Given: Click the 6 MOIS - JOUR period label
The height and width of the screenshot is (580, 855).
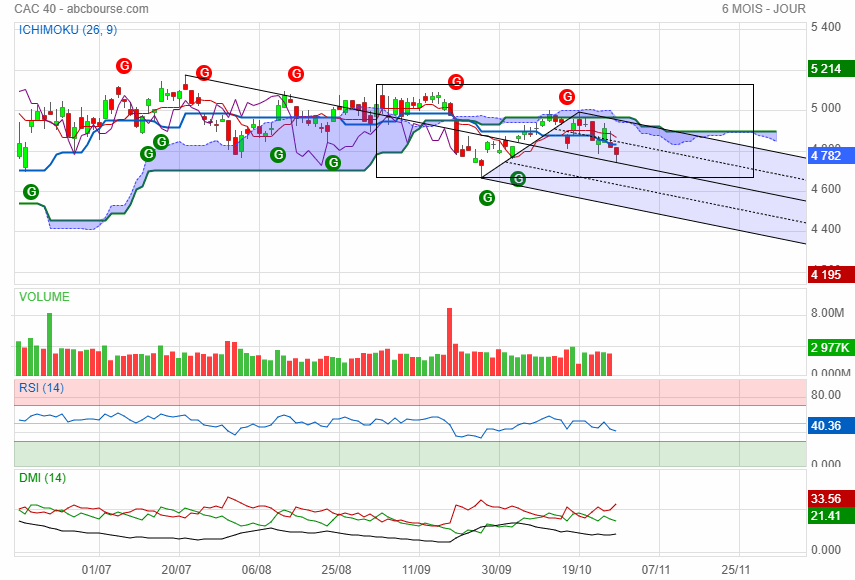Looking at the screenshot, I should [x=763, y=9].
